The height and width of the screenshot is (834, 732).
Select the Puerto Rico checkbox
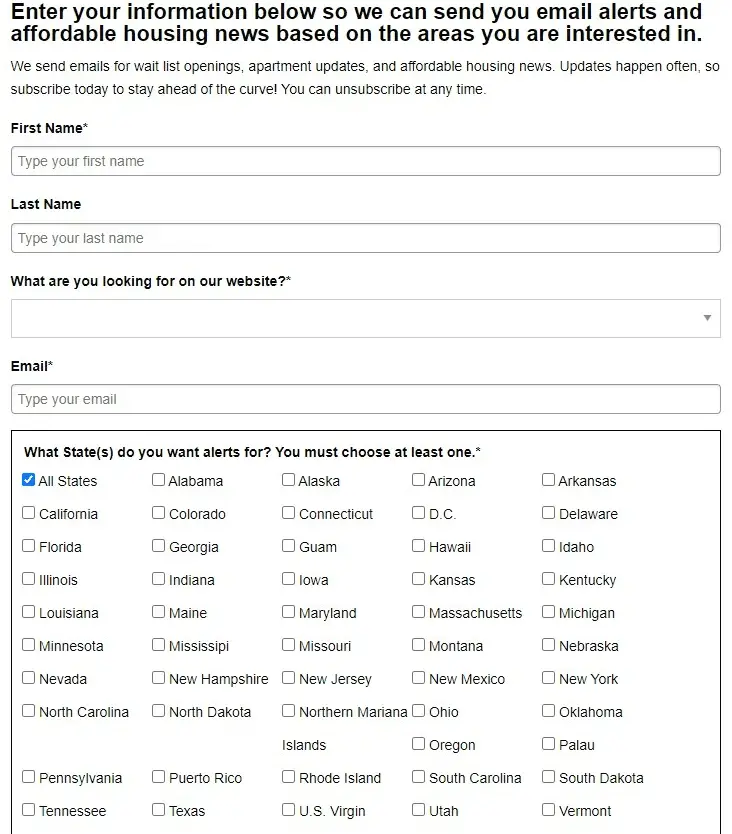coord(159,777)
